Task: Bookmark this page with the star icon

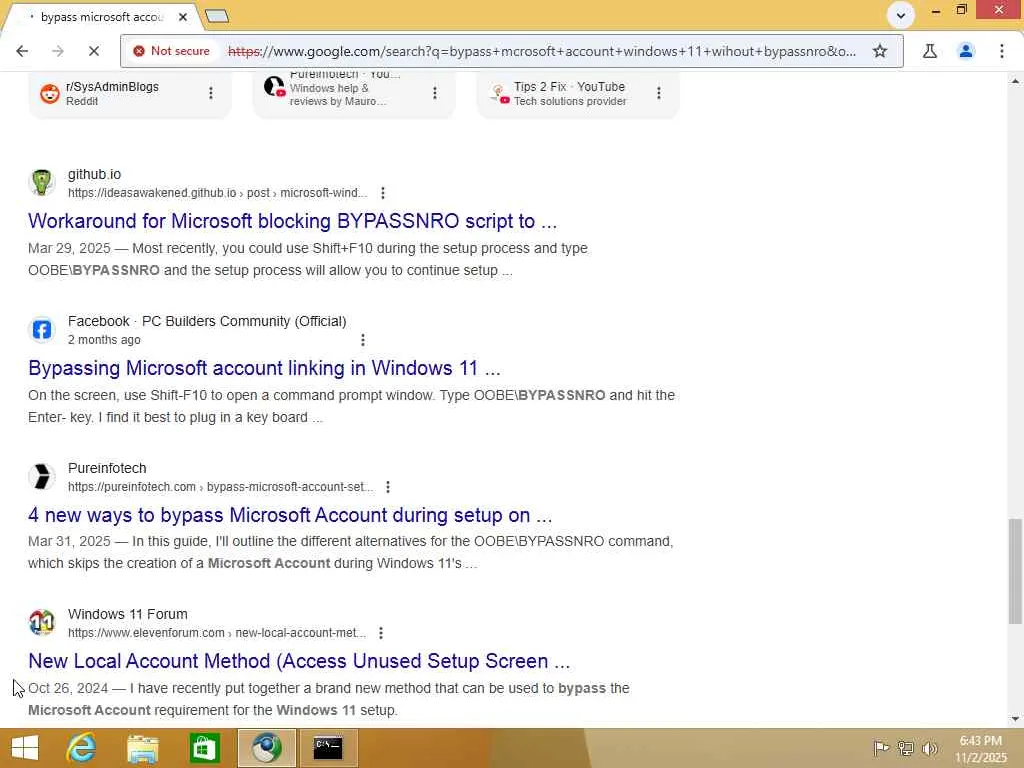Action: [x=880, y=51]
